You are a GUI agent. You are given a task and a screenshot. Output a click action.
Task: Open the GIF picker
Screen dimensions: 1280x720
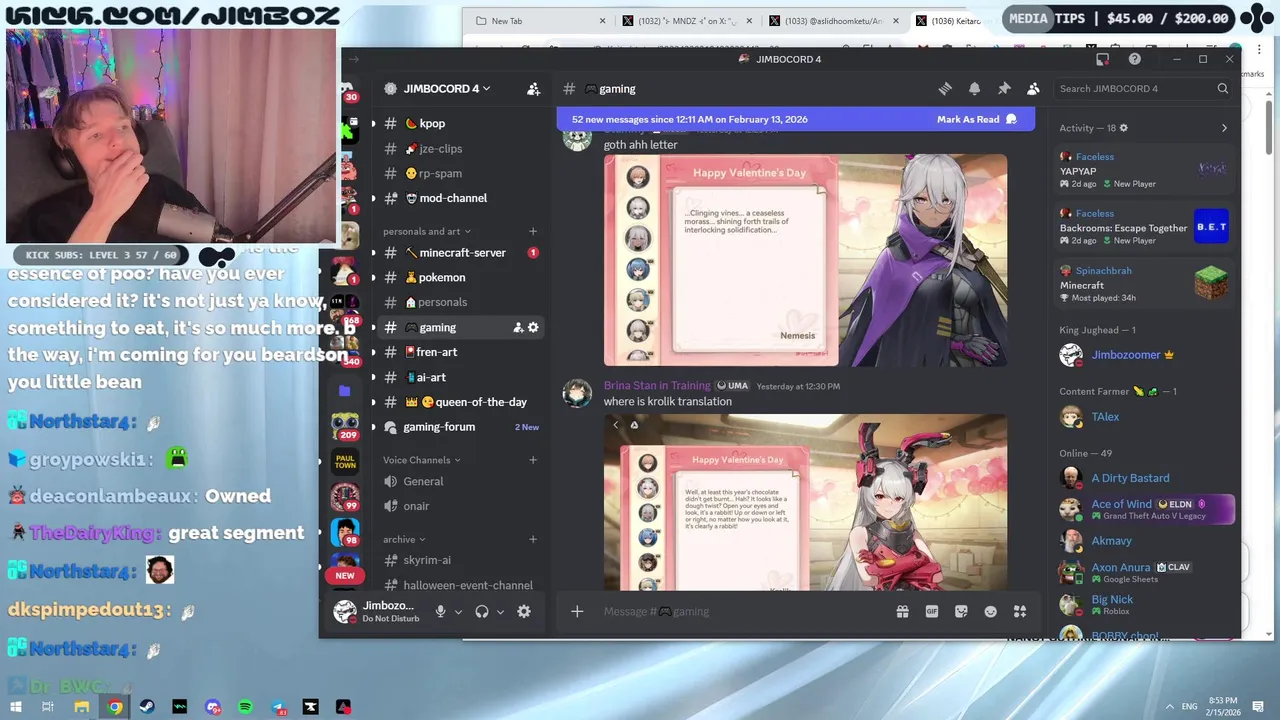tap(932, 611)
